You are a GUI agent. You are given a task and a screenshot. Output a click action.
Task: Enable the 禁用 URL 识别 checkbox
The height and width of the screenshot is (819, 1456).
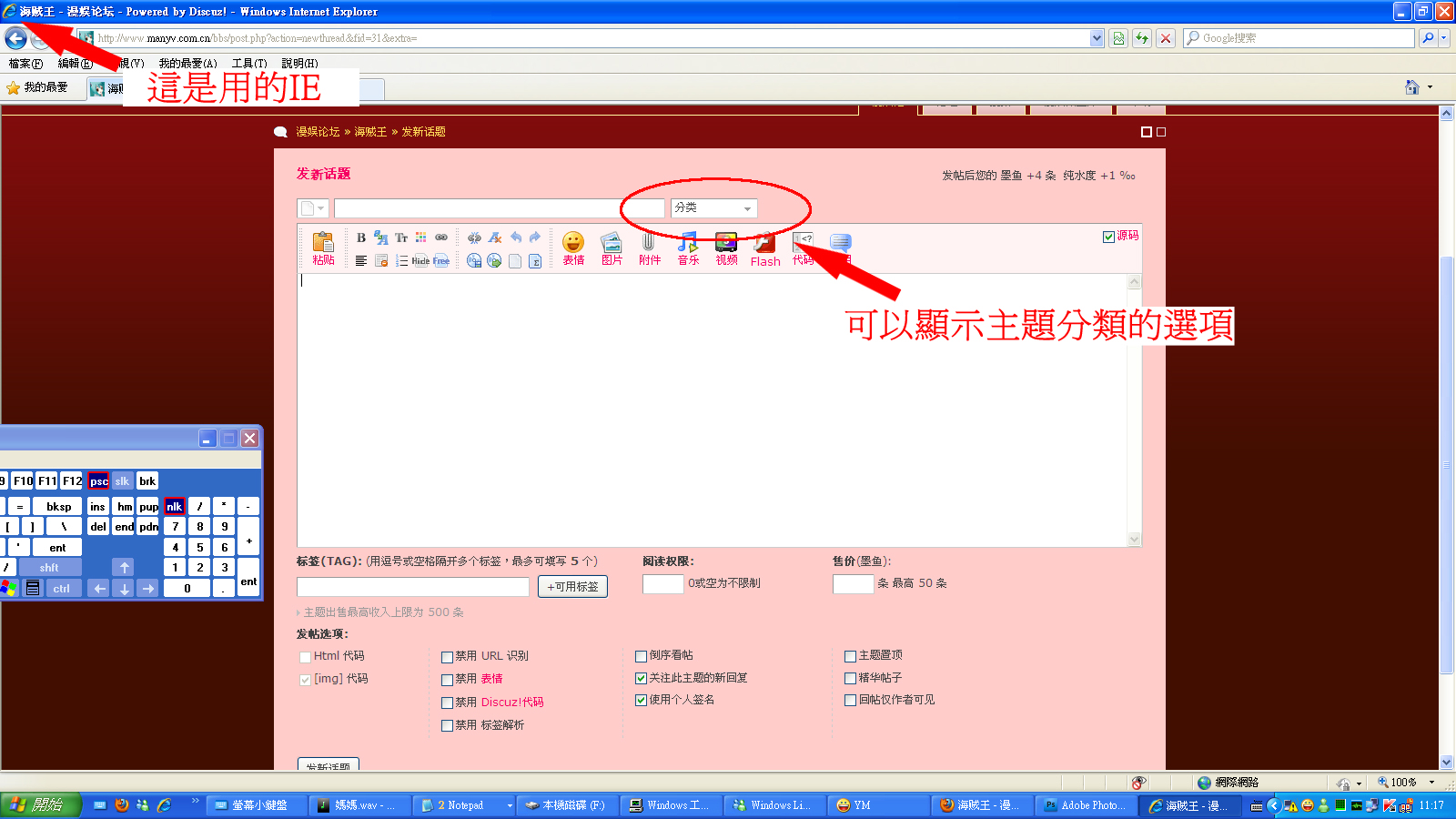(x=447, y=657)
